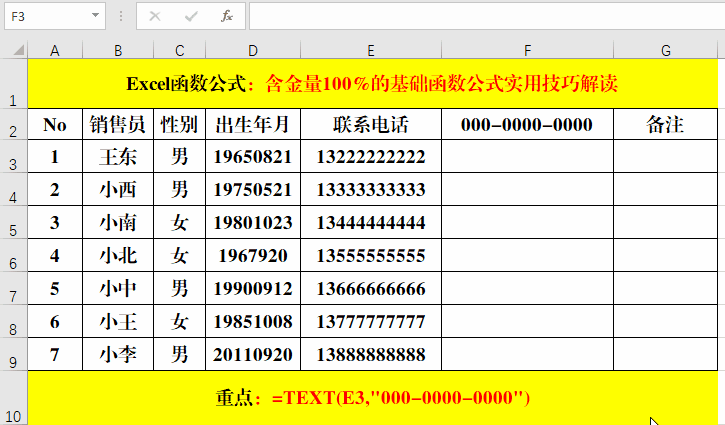725x425 pixels.
Task: Click birth date cell '19750521'
Action: click(253, 189)
